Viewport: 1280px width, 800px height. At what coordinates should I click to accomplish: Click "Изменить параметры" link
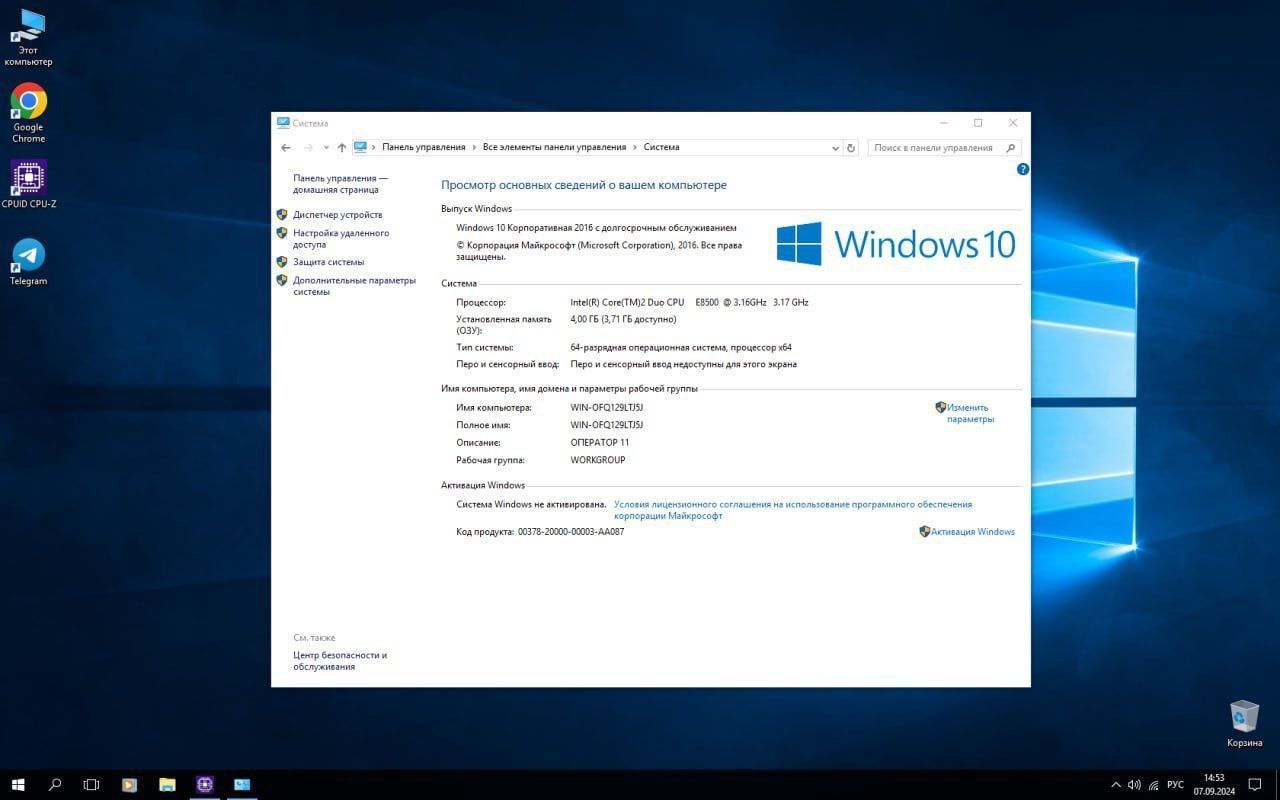pos(970,414)
